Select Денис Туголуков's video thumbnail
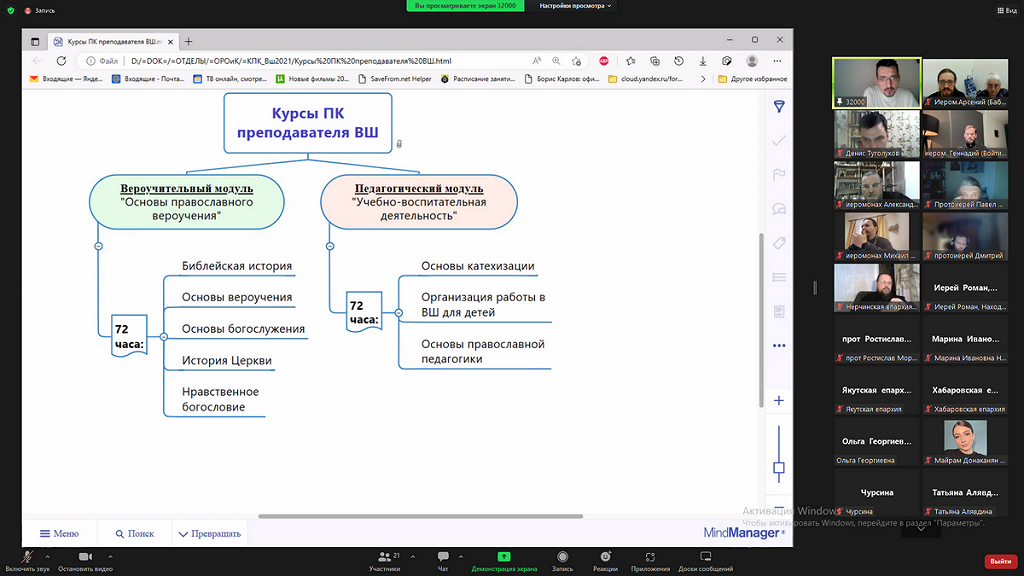Image resolution: width=1024 pixels, height=576 pixels. (876, 134)
